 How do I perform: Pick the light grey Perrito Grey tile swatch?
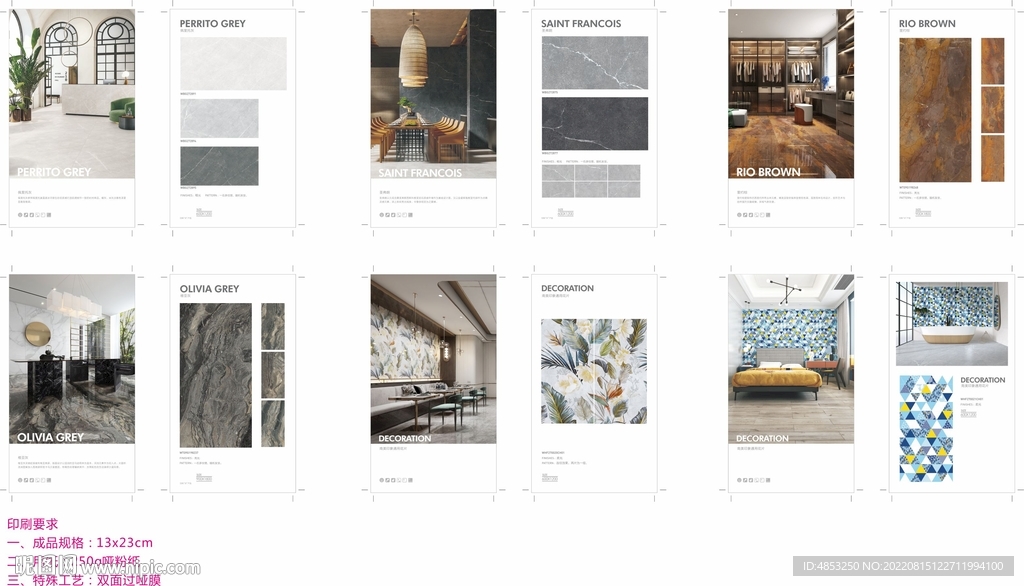(219, 118)
